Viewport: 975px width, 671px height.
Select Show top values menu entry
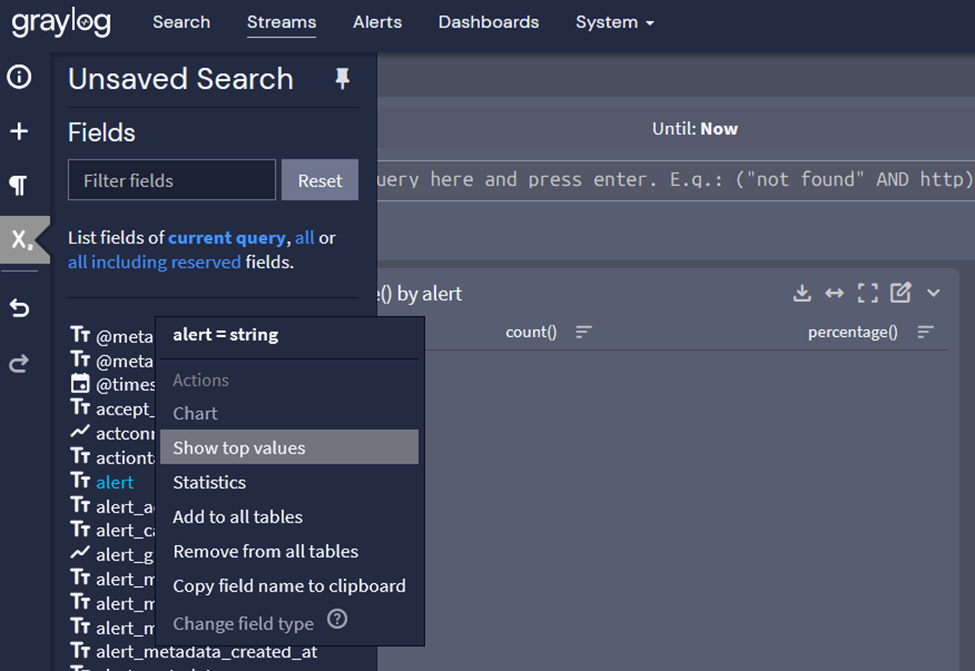(239, 448)
